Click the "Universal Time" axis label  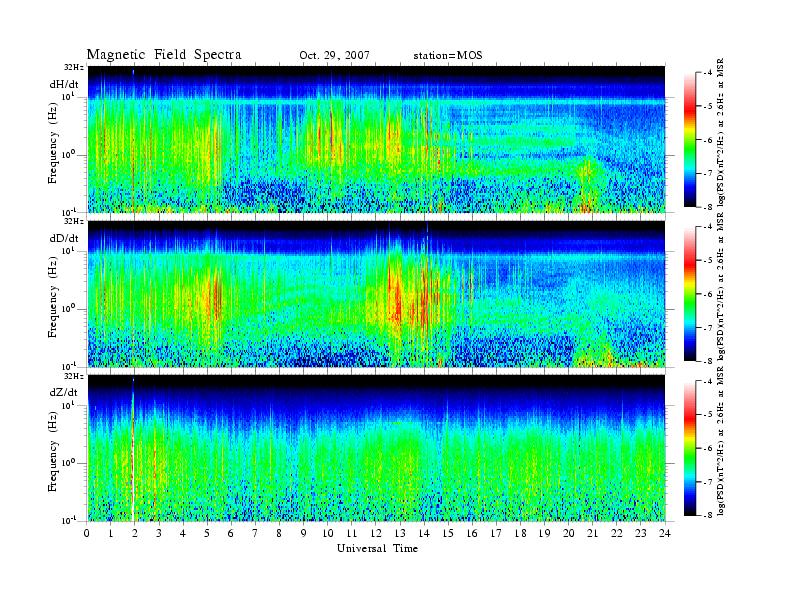coord(377,548)
